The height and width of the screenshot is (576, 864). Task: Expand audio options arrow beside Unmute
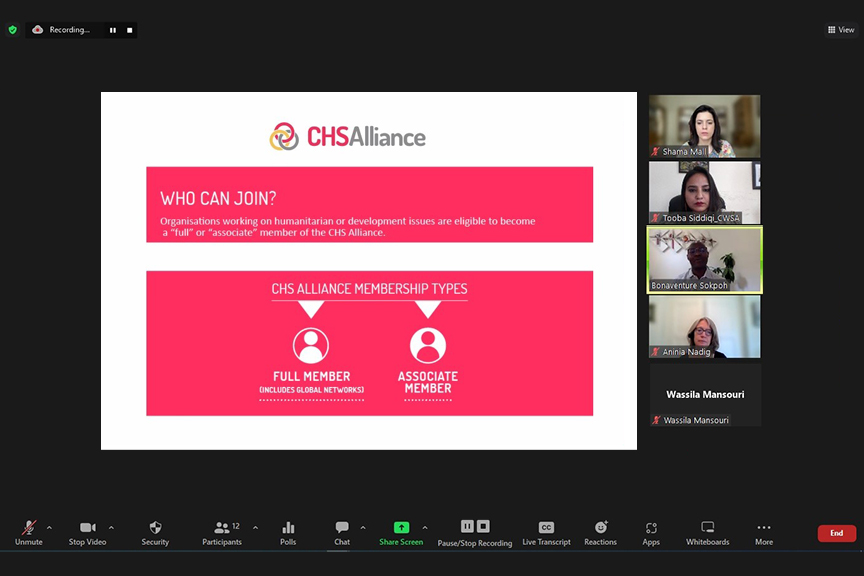[x=50, y=528]
